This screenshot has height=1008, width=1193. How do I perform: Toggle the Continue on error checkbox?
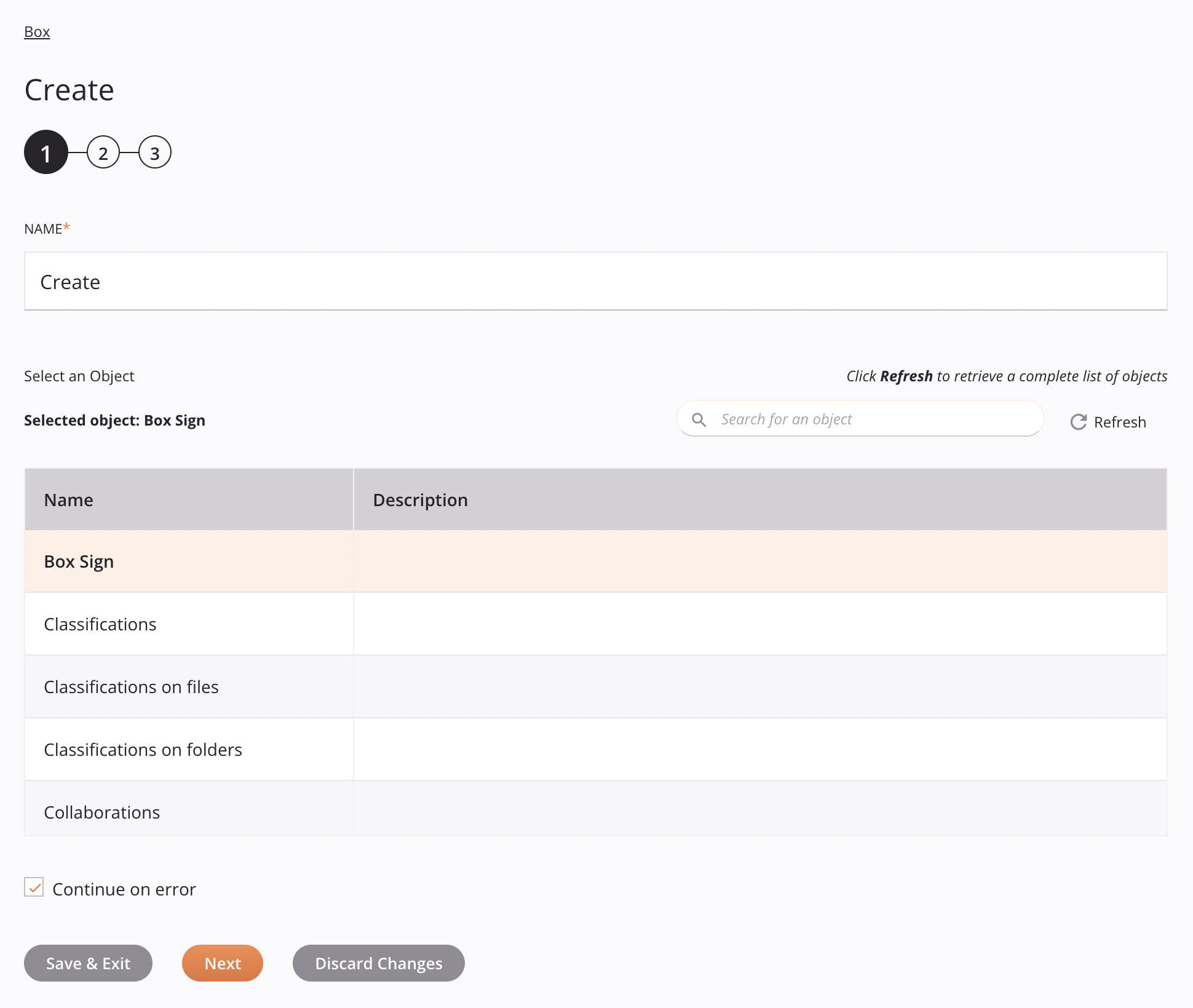click(x=34, y=887)
